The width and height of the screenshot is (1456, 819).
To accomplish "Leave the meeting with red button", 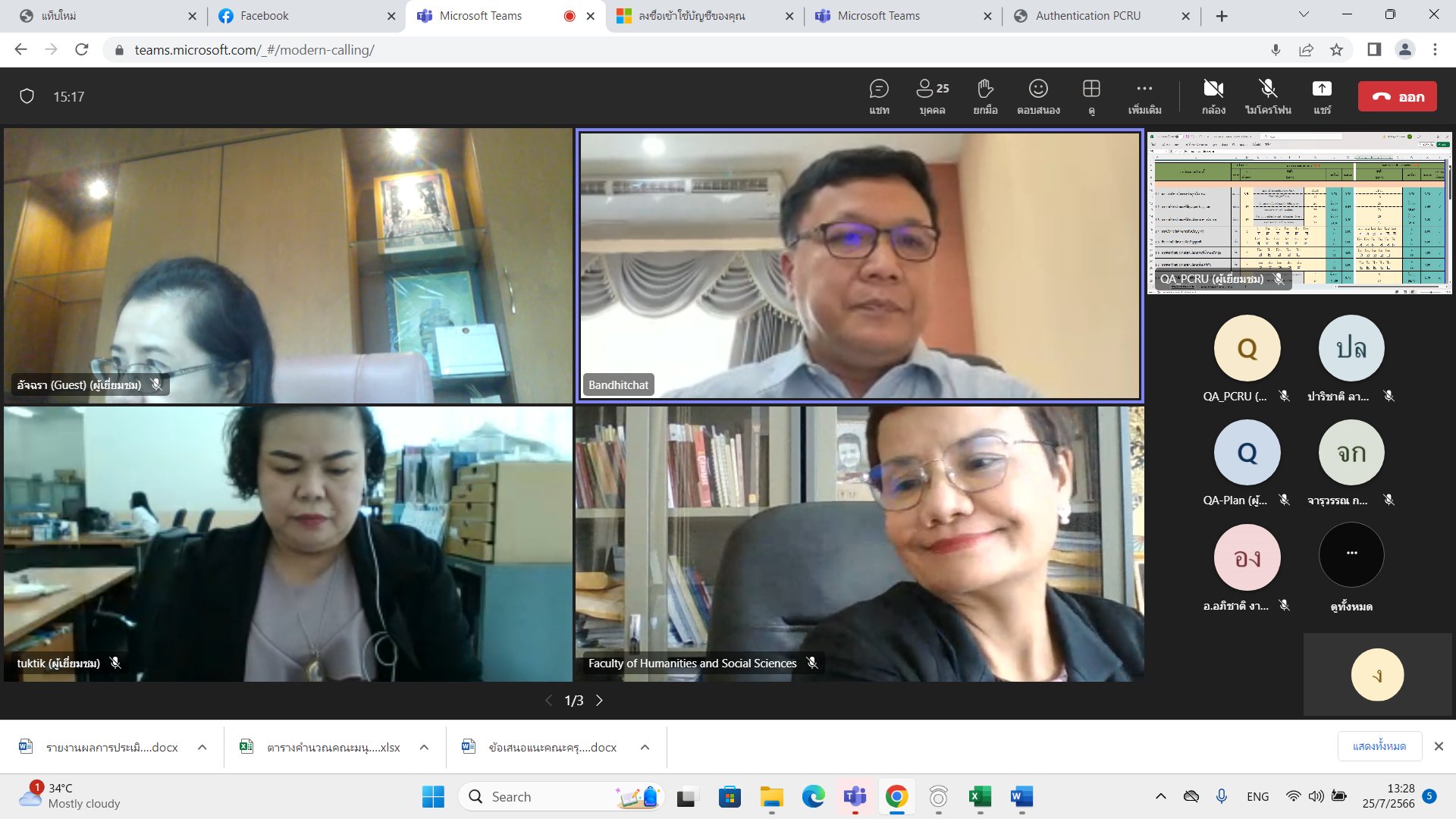I will point(1397,96).
